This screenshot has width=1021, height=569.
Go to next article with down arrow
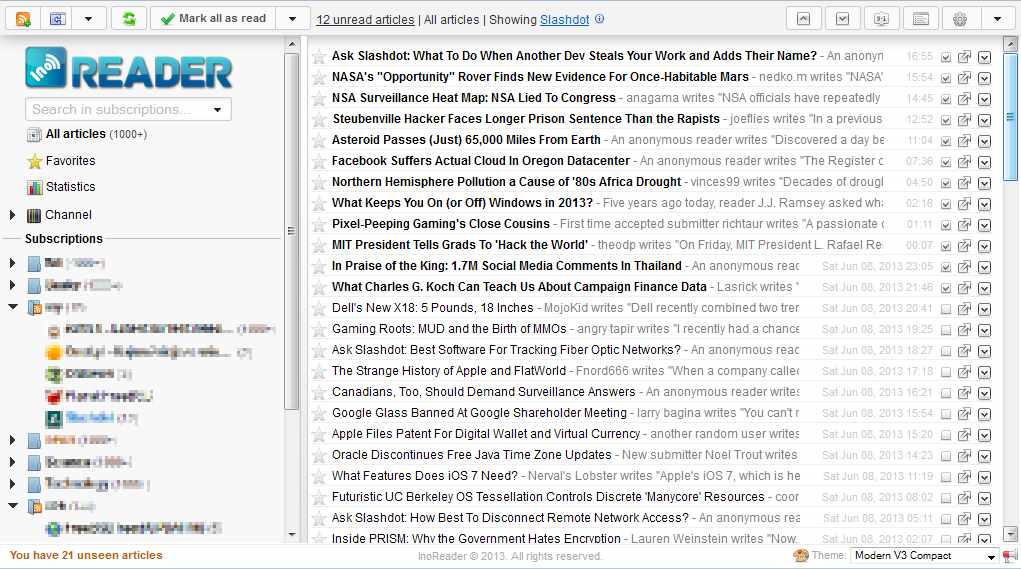coord(843,19)
